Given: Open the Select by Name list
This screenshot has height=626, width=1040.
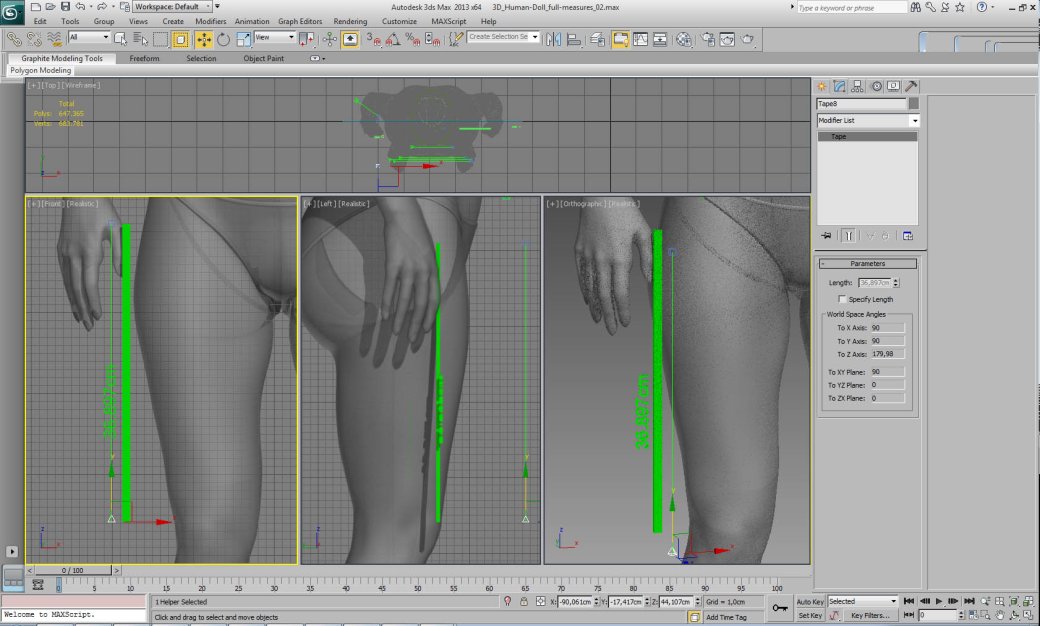Looking at the screenshot, I should tap(140, 40).
